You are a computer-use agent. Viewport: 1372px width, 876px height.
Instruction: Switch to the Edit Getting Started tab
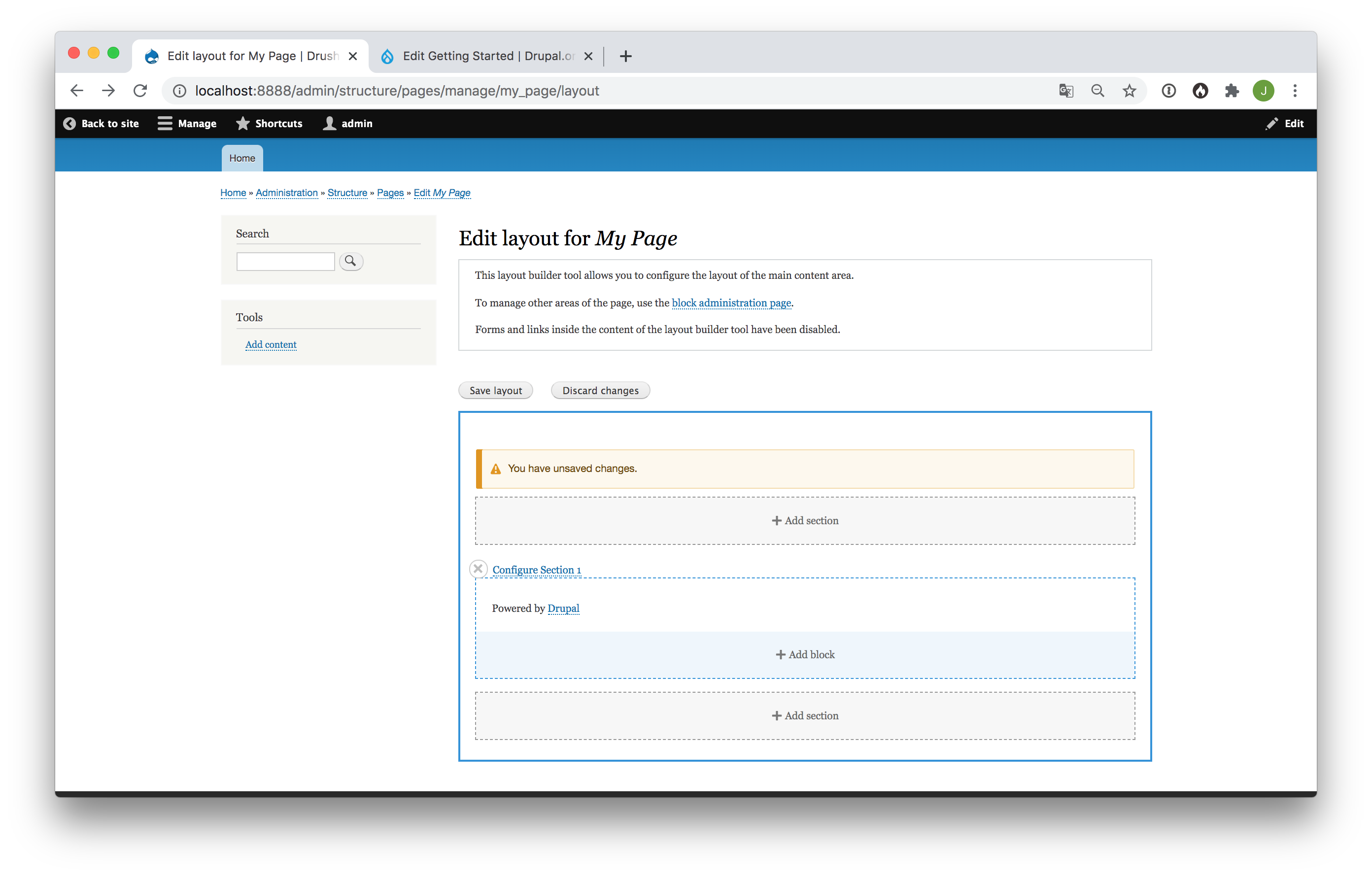click(487, 56)
